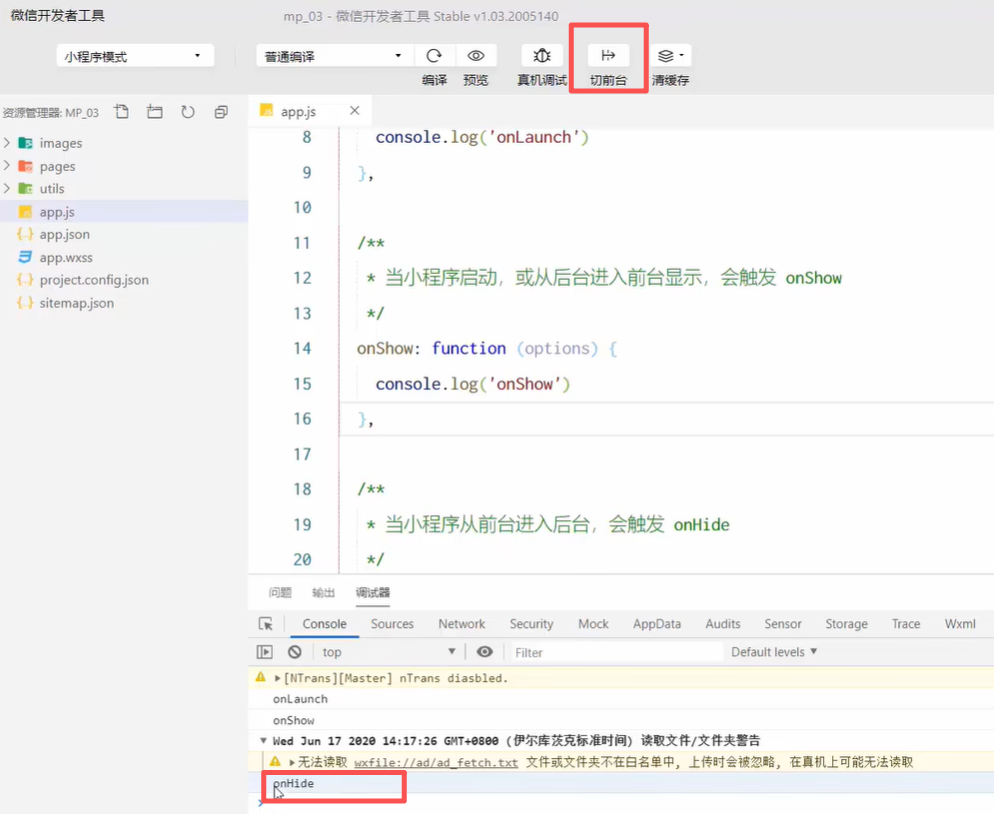This screenshot has height=814, width=994.
Task: Toggle the console sidebar icon
Action: click(264, 652)
